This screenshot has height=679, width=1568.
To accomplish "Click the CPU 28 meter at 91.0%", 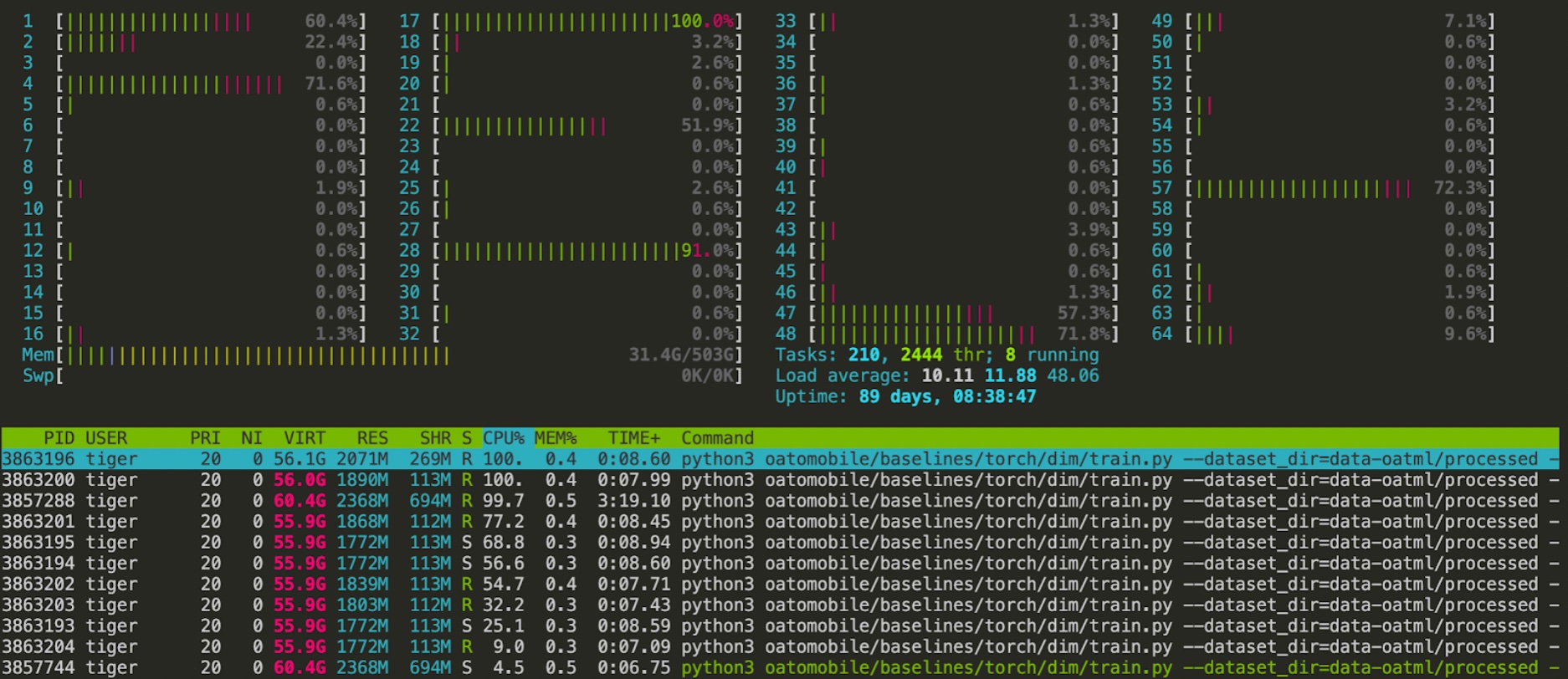I will [x=571, y=251].
